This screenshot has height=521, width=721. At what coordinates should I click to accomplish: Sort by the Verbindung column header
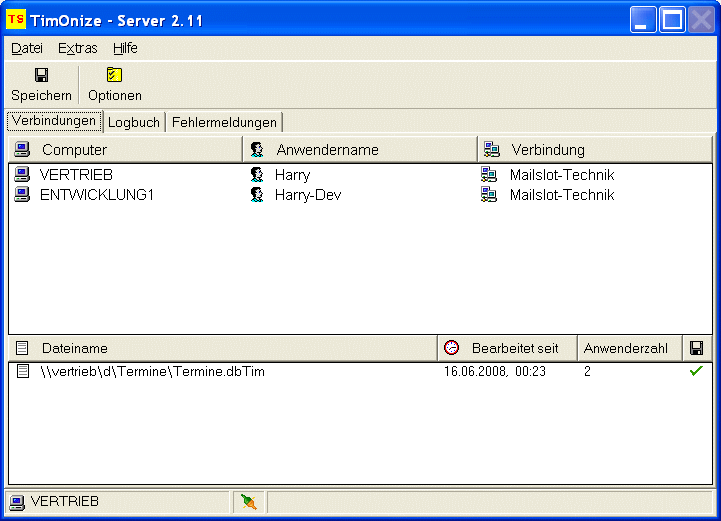(x=595, y=149)
